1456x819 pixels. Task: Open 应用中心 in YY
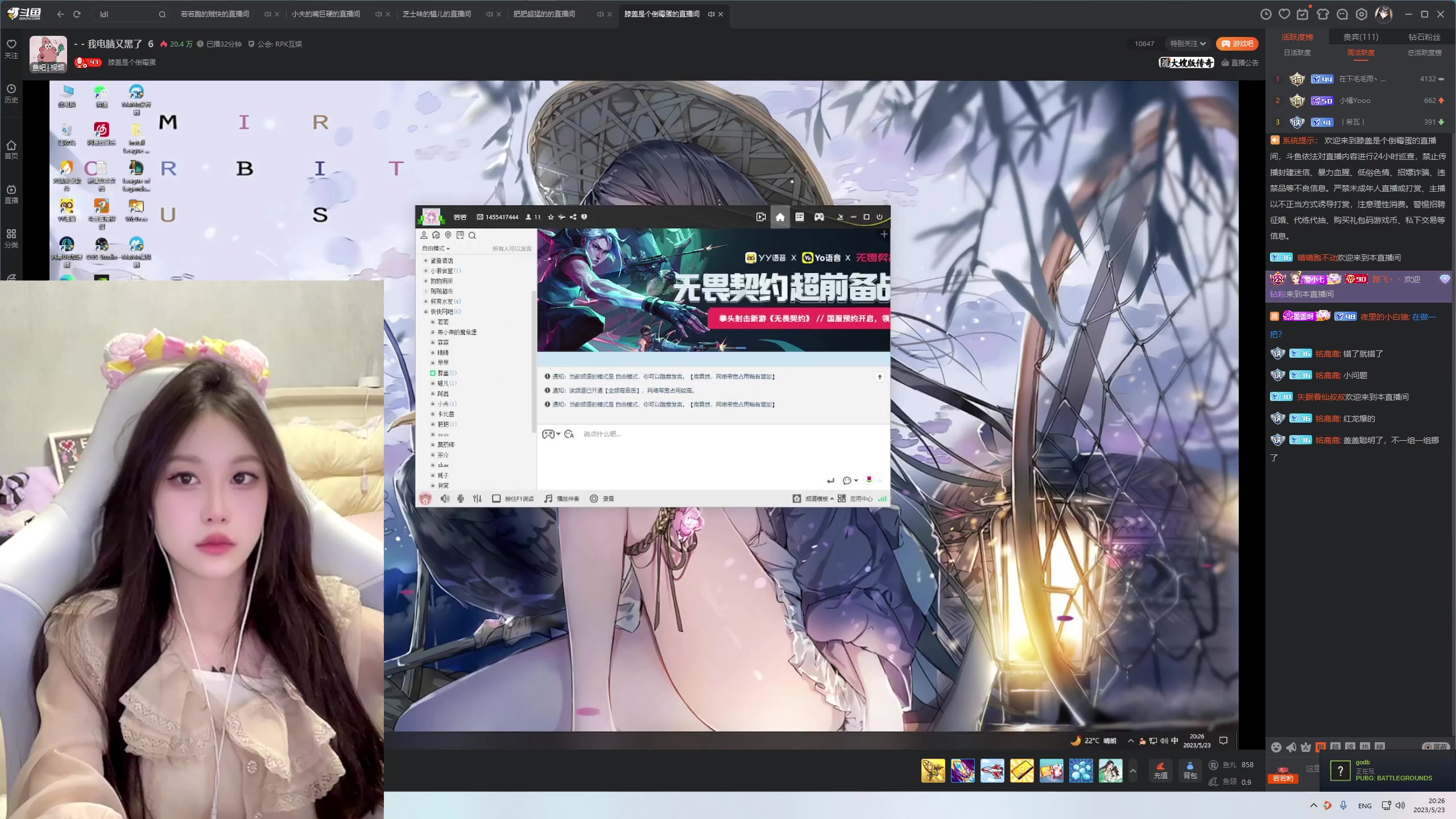click(855, 499)
